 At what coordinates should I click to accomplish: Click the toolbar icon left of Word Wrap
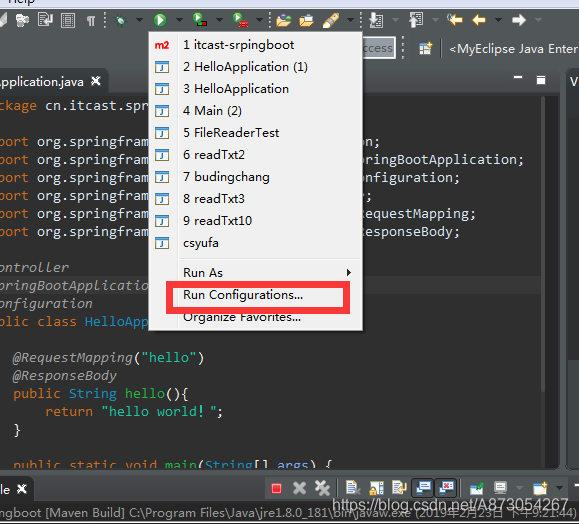22,20
